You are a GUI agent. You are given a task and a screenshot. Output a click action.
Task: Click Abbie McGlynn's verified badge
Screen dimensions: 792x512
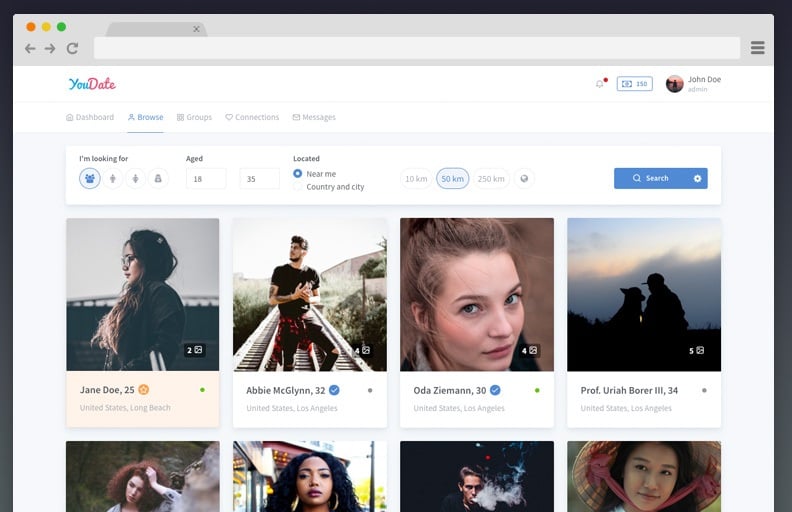pos(334,390)
